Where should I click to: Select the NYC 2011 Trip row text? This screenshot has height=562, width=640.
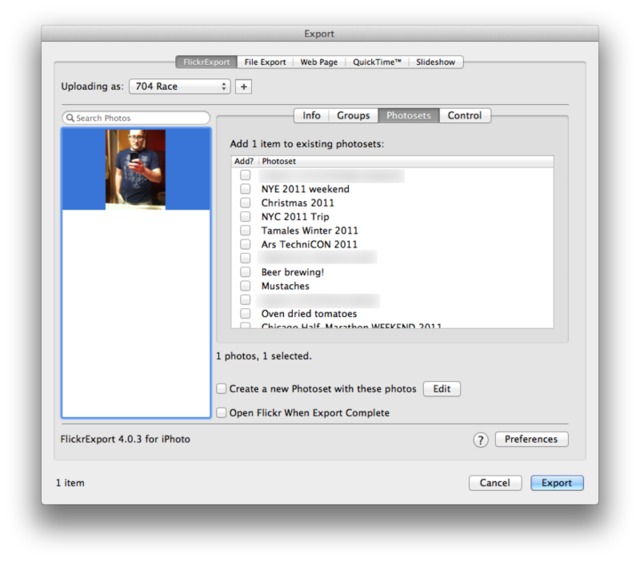point(295,217)
